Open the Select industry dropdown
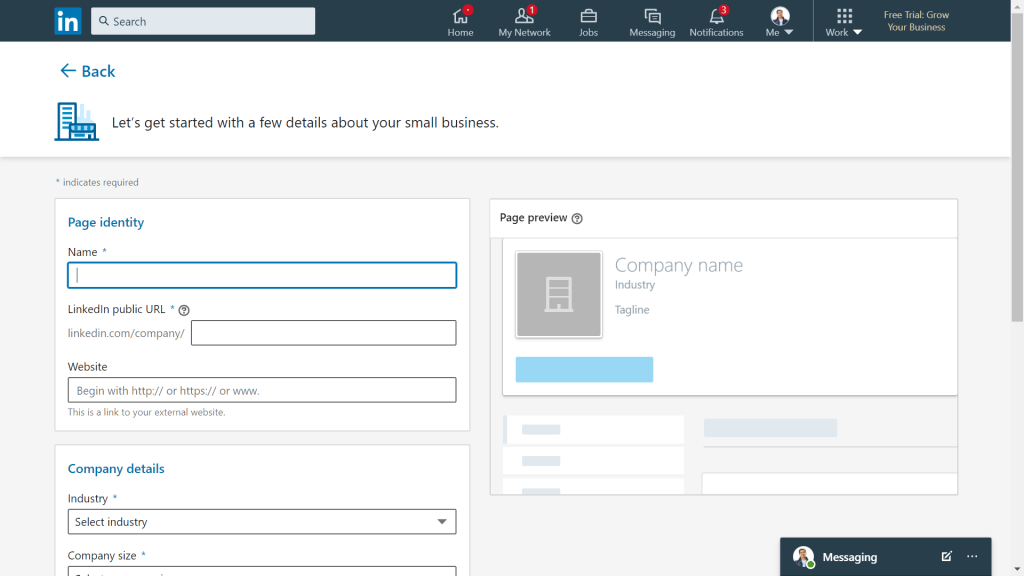The height and width of the screenshot is (576, 1024). point(262,522)
